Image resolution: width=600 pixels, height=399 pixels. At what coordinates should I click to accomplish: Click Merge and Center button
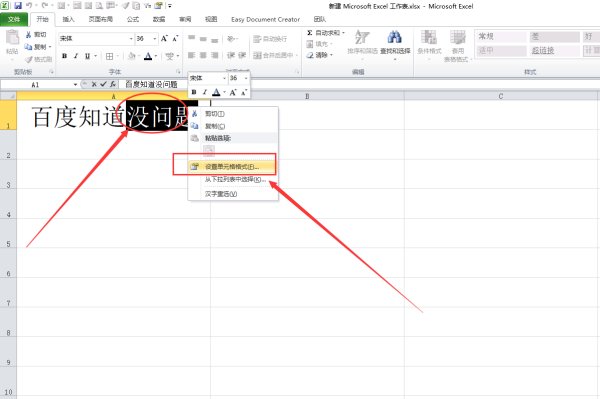coord(274,55)
